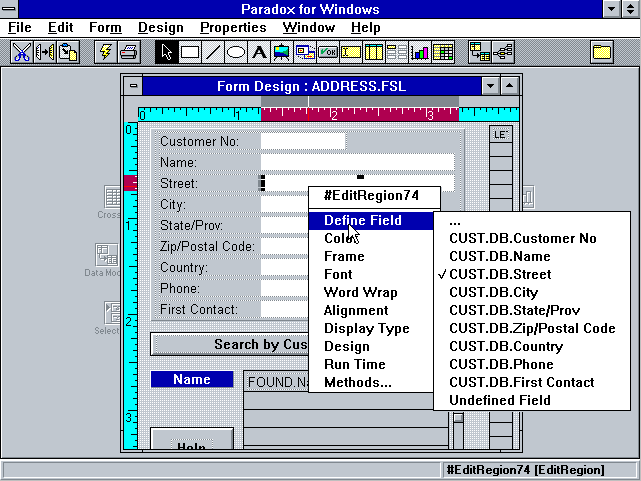Select the Crosstab grid tool

[x=443, y=52]
